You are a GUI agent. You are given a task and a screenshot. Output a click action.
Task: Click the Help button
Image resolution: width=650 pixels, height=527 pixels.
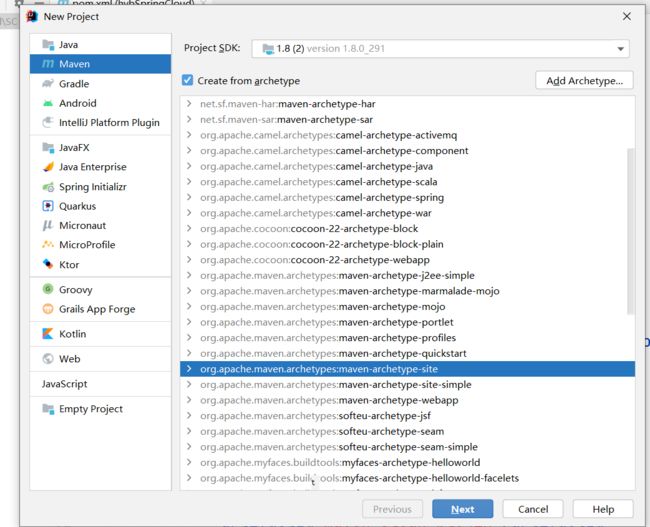603,509
